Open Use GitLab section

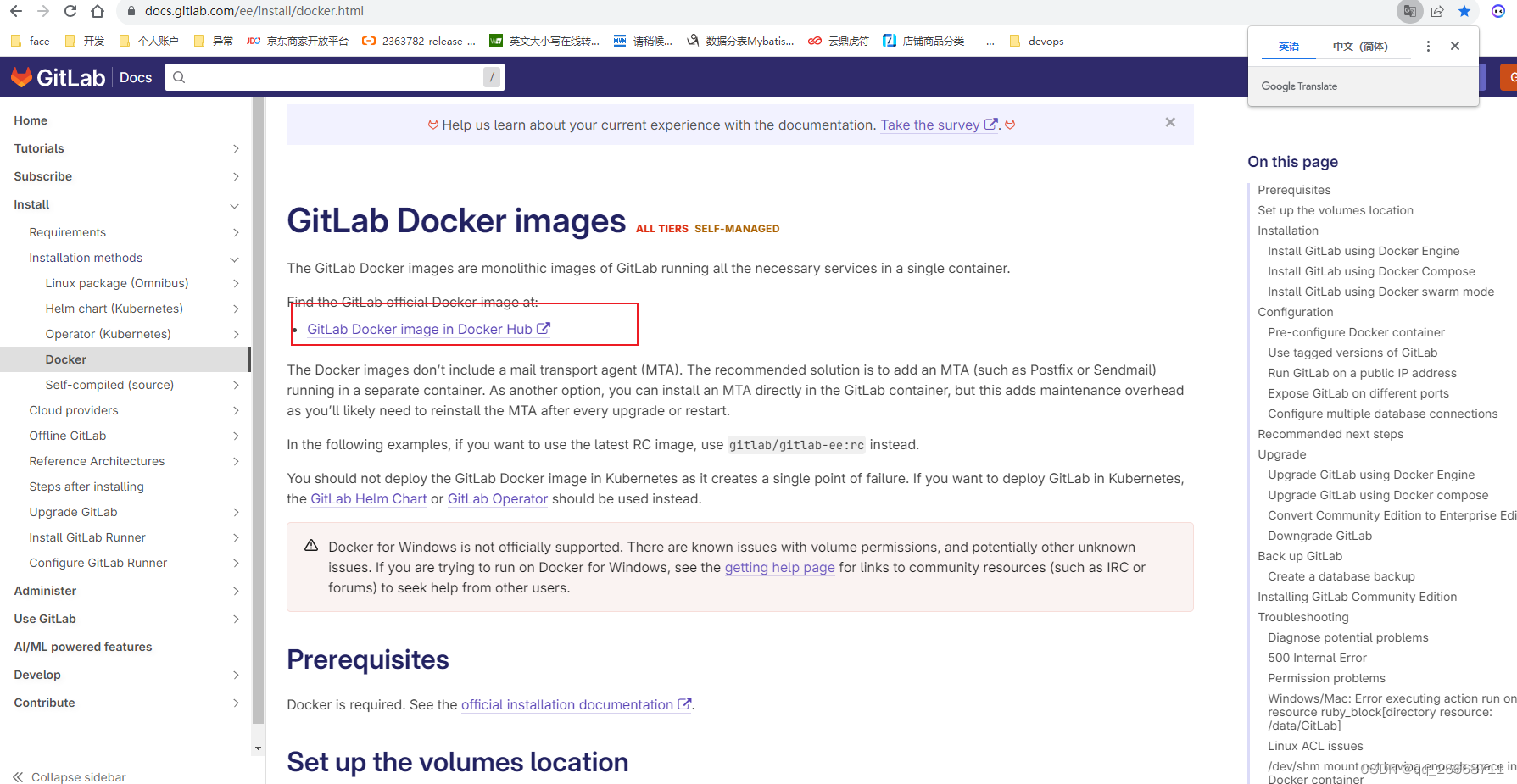[x=45, y=619]
